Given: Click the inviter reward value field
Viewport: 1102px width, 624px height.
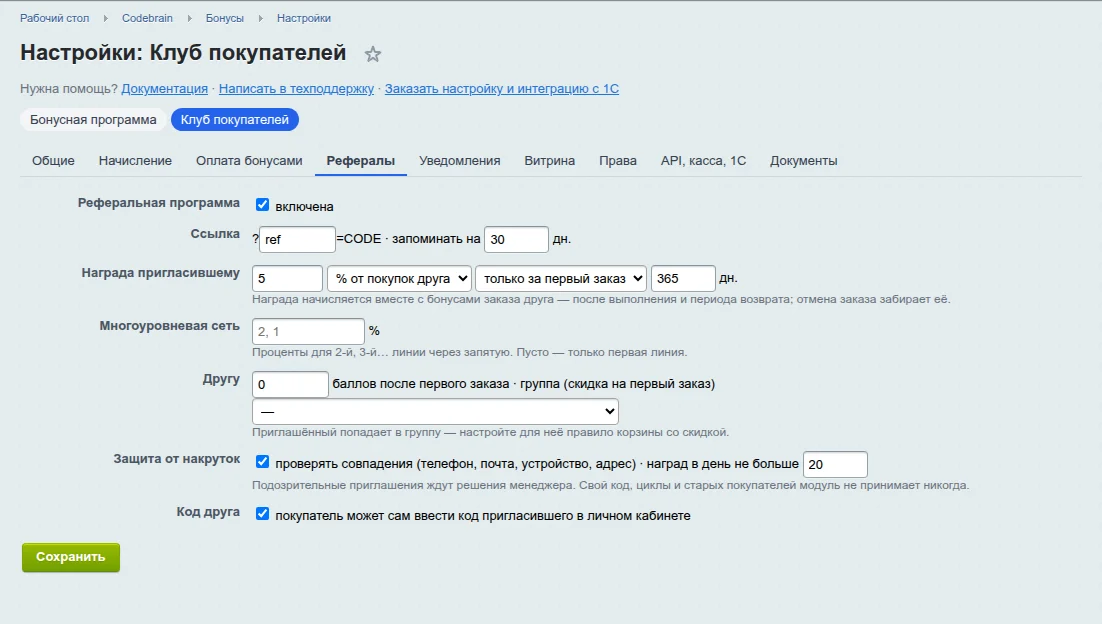Looking at the screenshot, I should tap(287, 278).
